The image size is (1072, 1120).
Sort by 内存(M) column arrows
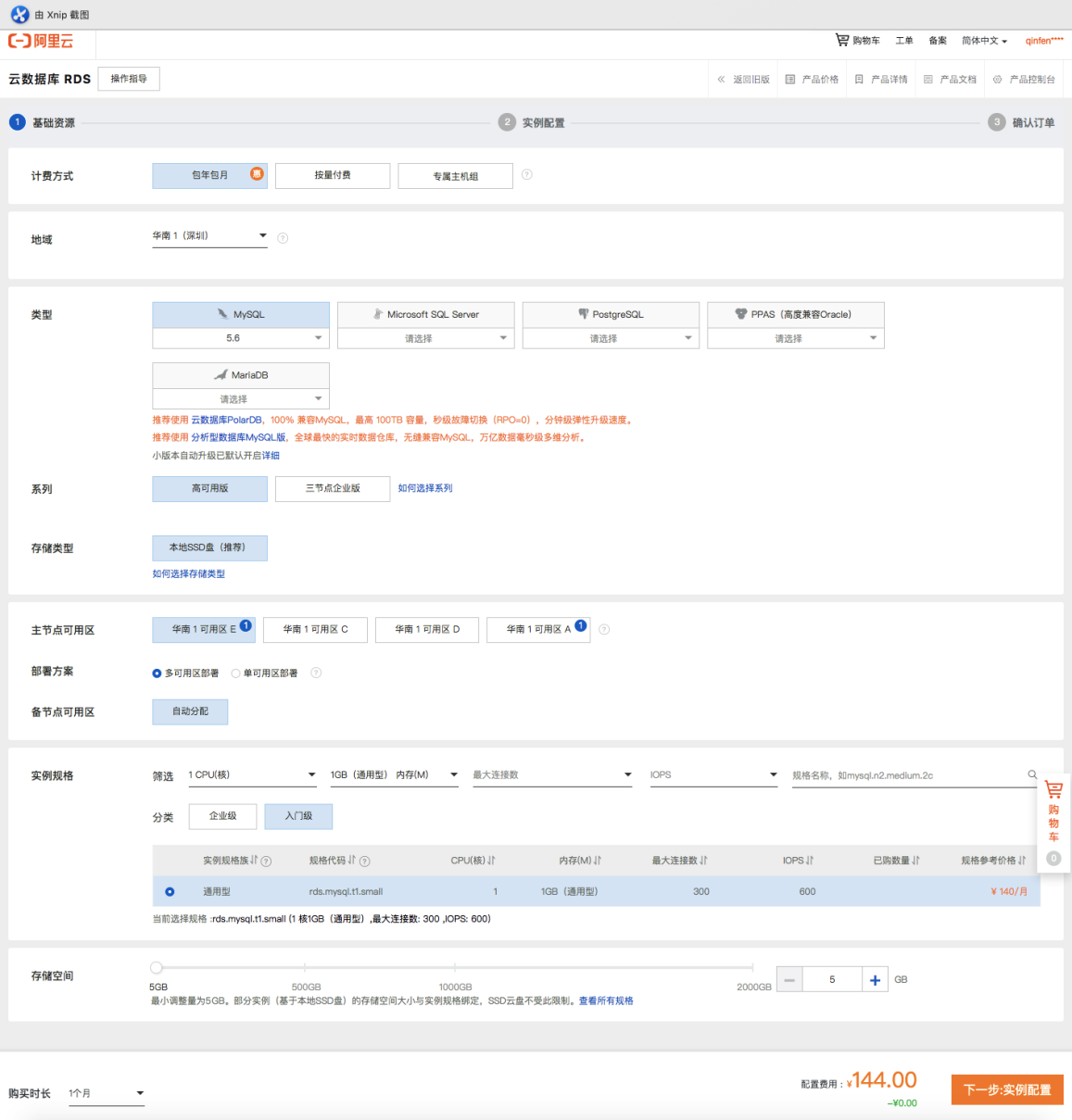click(x=597, y=861)
